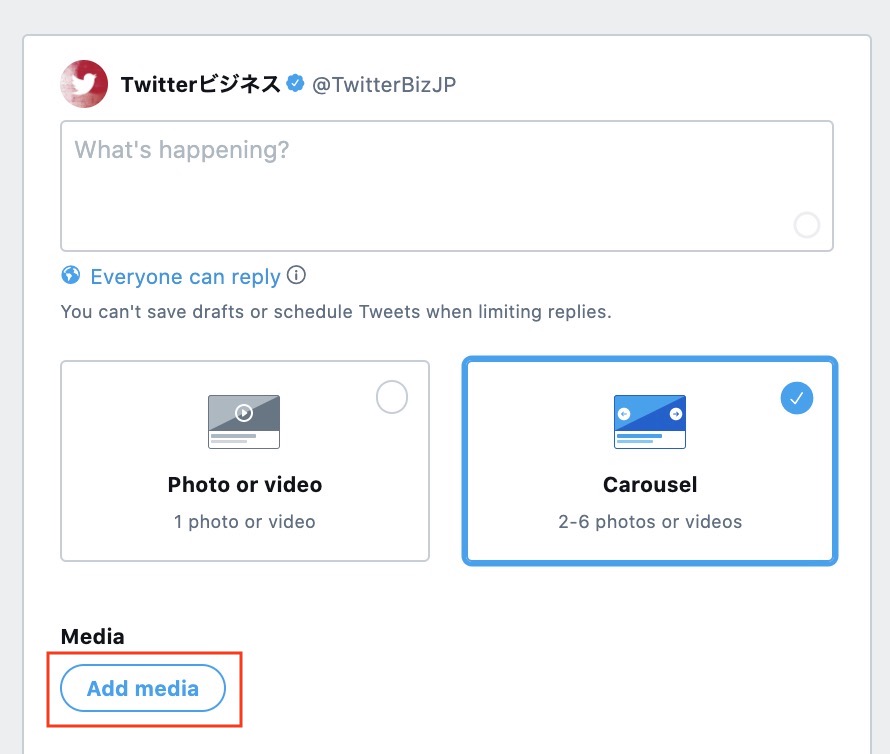Choose the Photo or video title label
Viewport: 890px width, 754px height.
(x=245, y=485)
